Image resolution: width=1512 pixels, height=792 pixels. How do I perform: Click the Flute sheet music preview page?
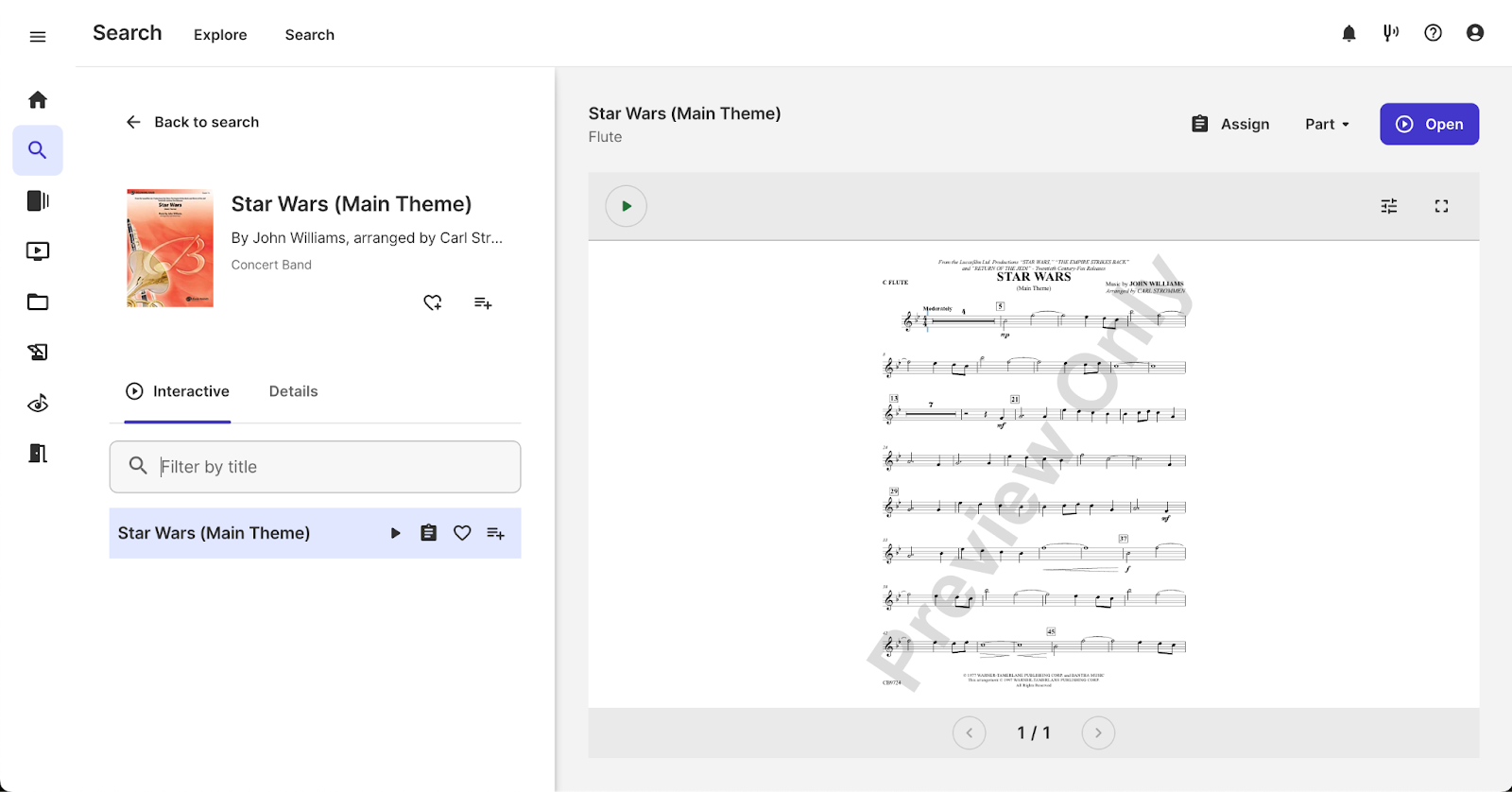pyautogui.click(x=1034, y=474)
